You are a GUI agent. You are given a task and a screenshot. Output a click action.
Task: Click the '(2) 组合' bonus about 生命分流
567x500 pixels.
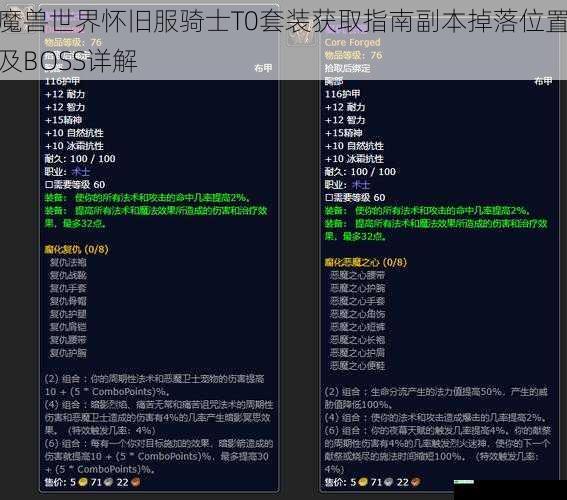(x=436, y=398)
